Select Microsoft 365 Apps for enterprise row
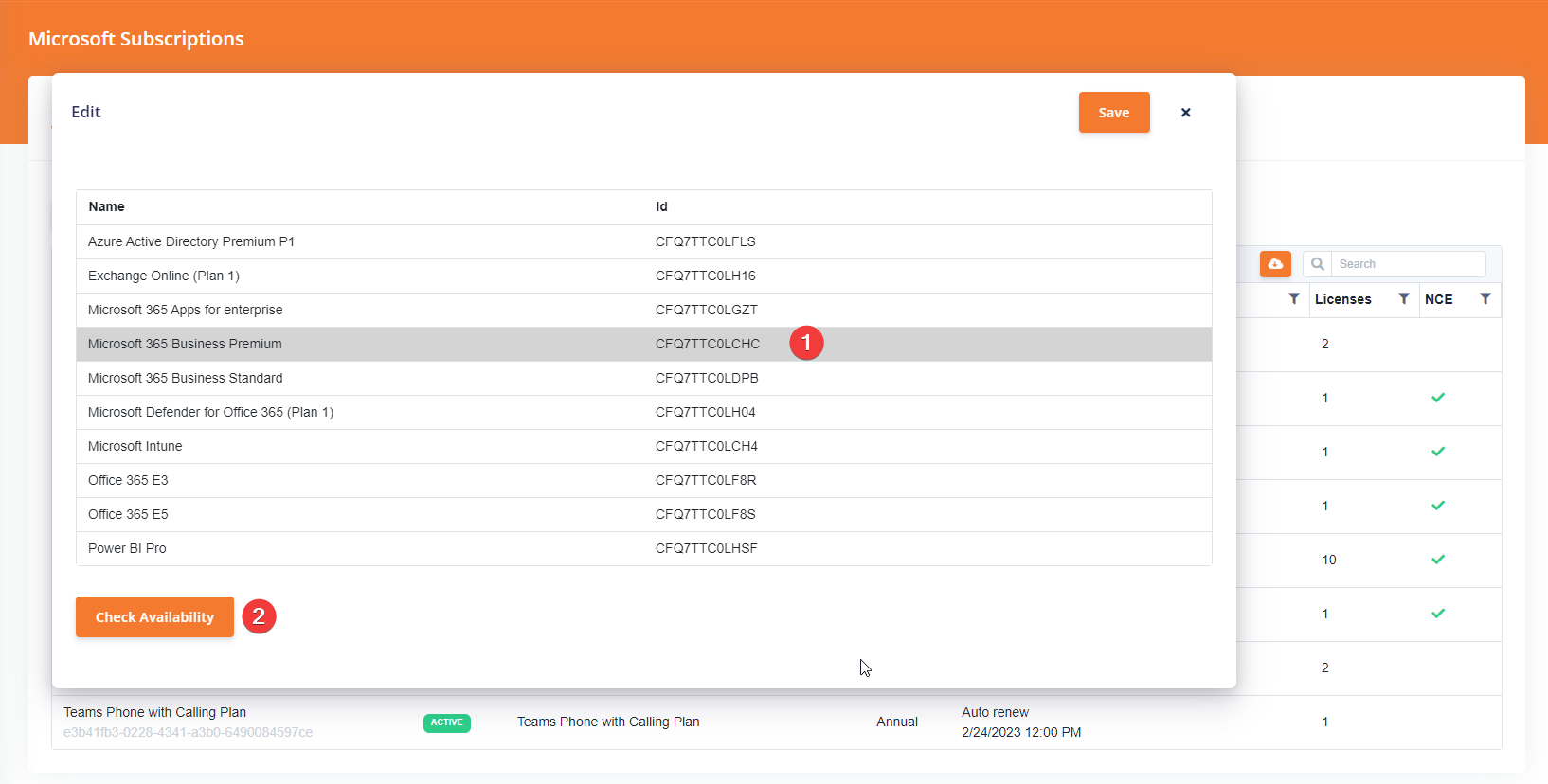The height and width of the screenshot is (784, 1548). 644,311
